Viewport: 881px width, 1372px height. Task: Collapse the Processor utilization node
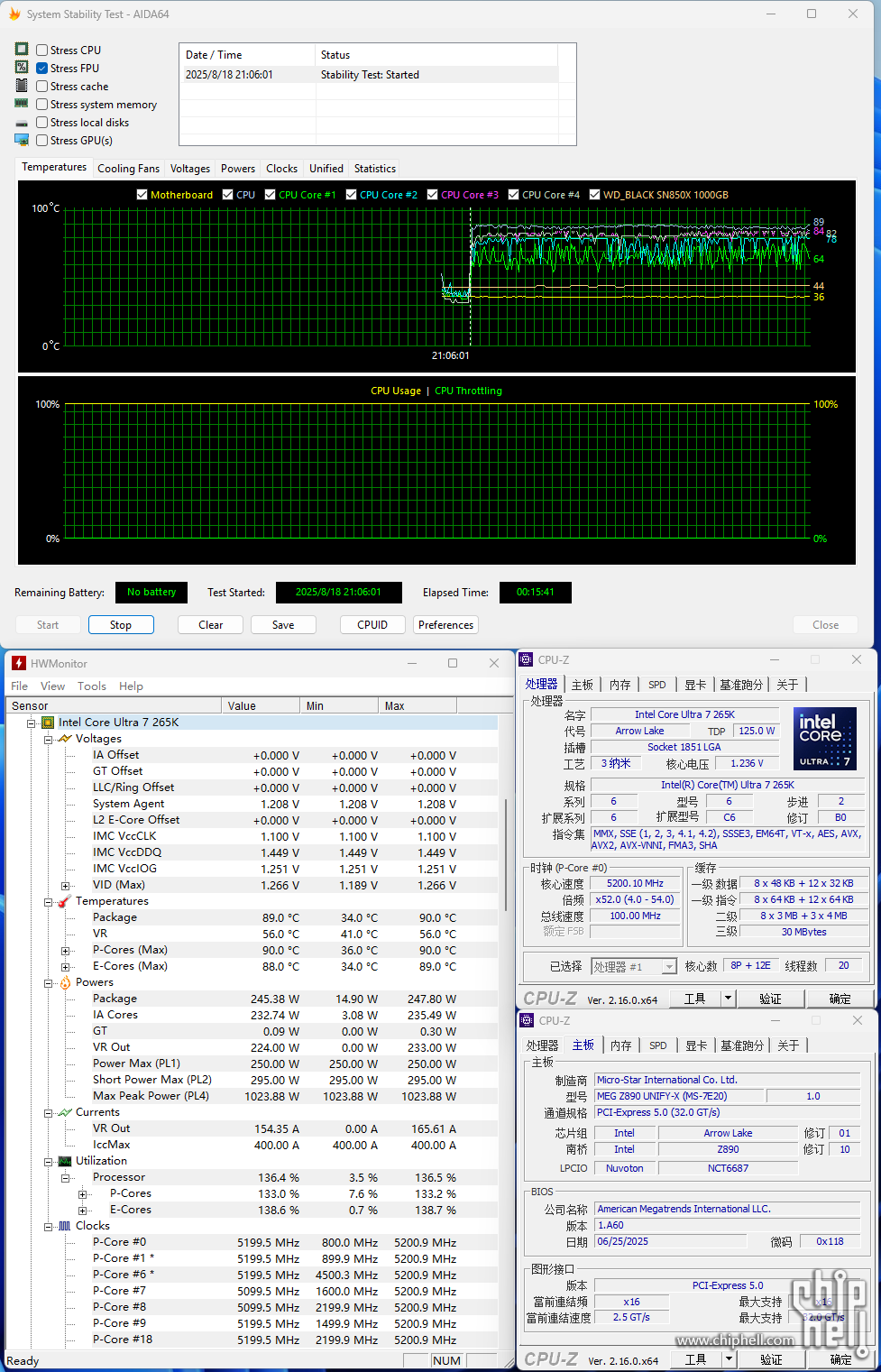65,1178
